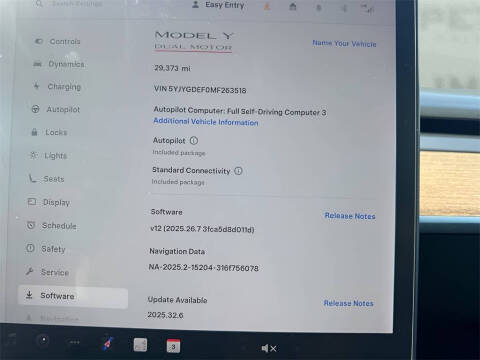Open the dashcam app in bottom bar
480x360 pixels.
pyautogui.click(x=43, y=340)
